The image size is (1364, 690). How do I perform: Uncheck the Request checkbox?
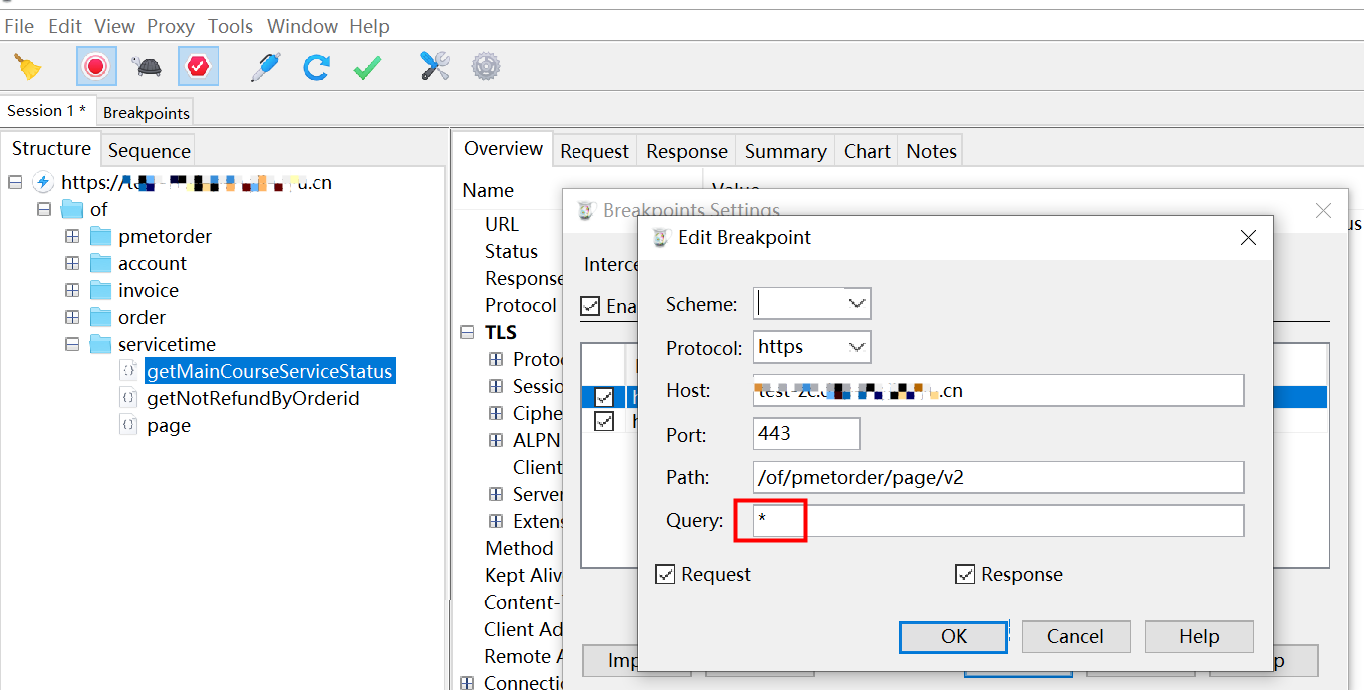pos(665,575)
